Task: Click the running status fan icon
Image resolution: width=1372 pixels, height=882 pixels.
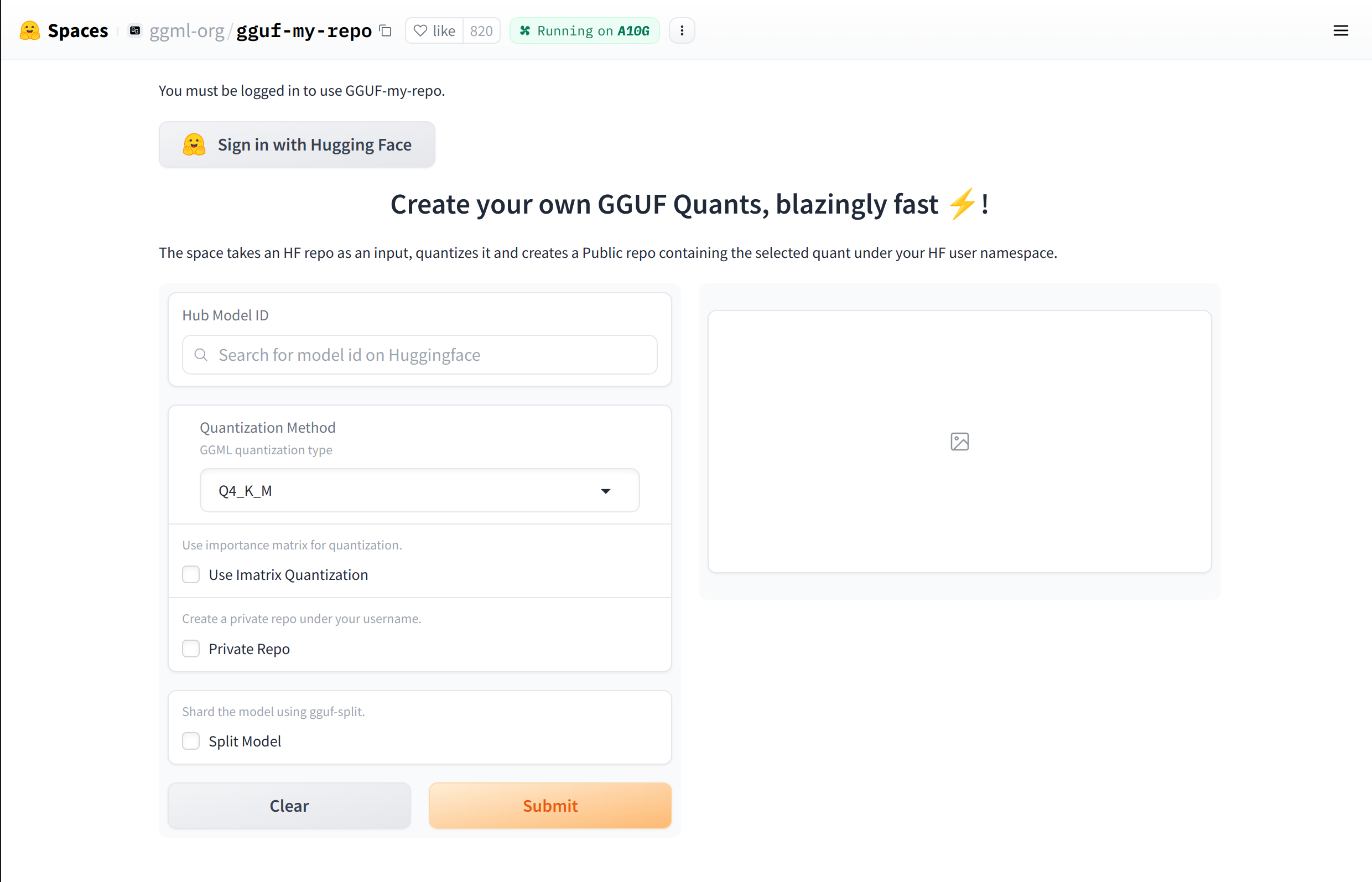Action: tap(525, 30)
